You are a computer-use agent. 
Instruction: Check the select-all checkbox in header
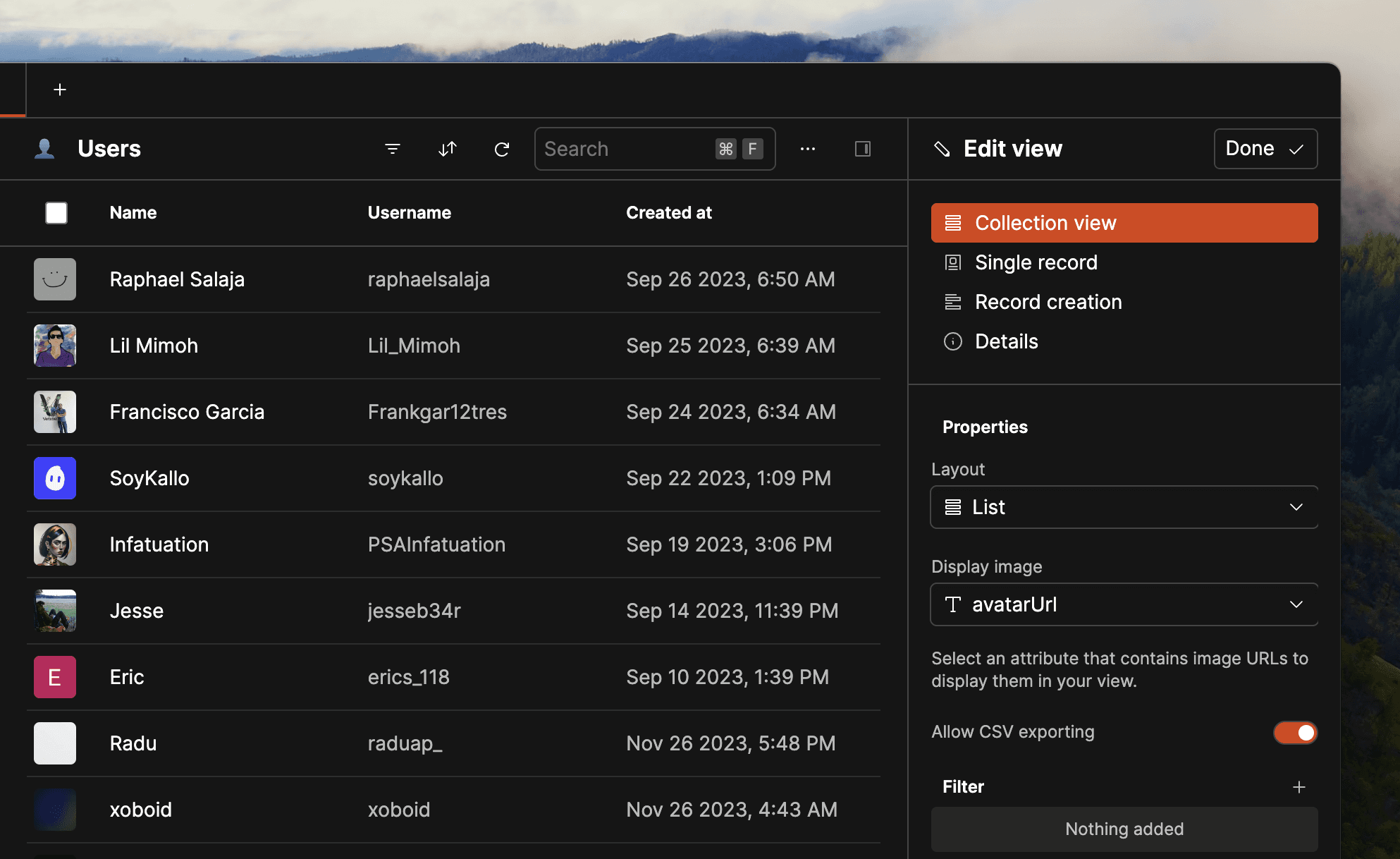click(56, 213)
